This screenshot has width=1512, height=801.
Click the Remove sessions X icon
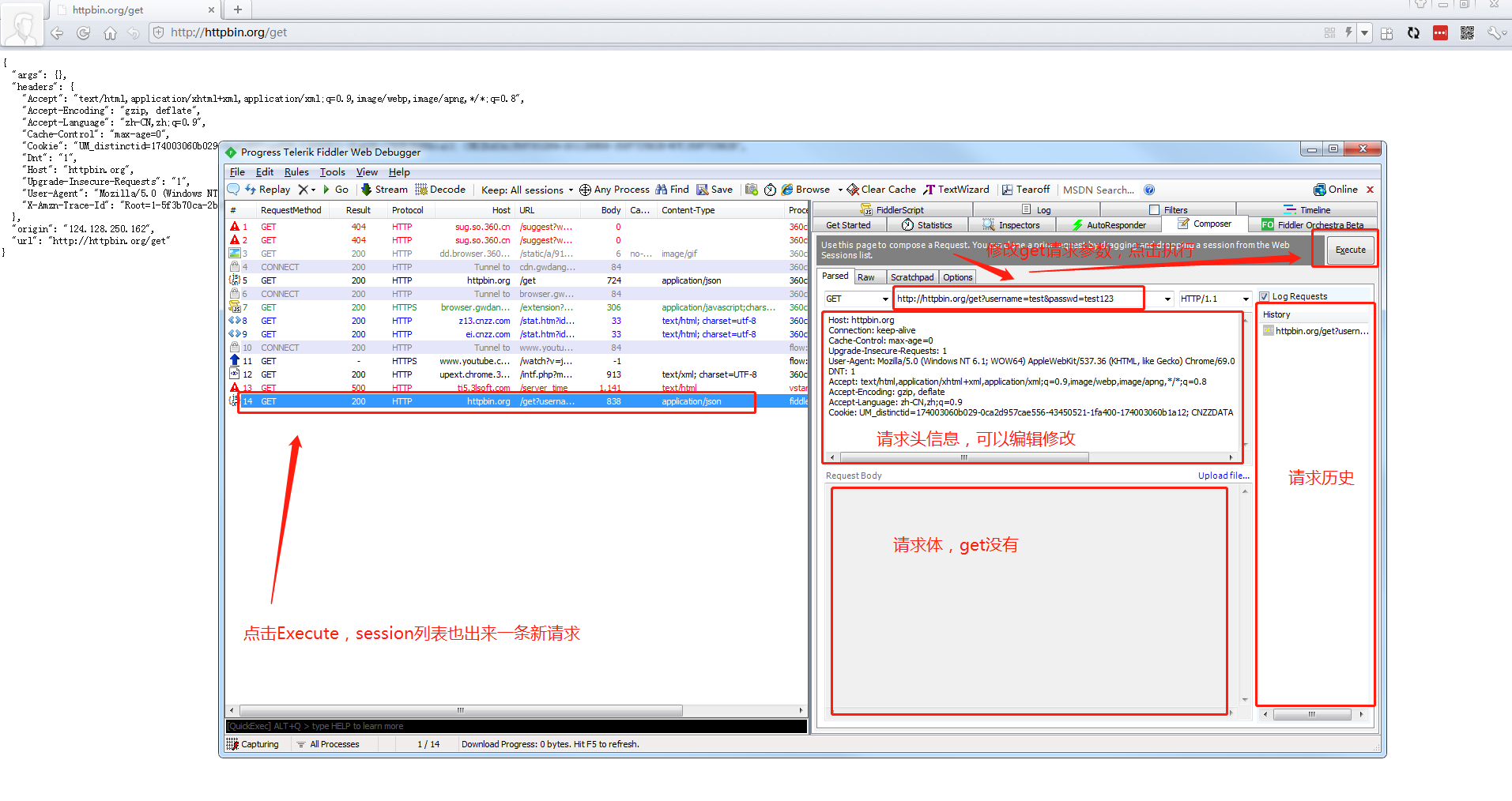(303, 190)
